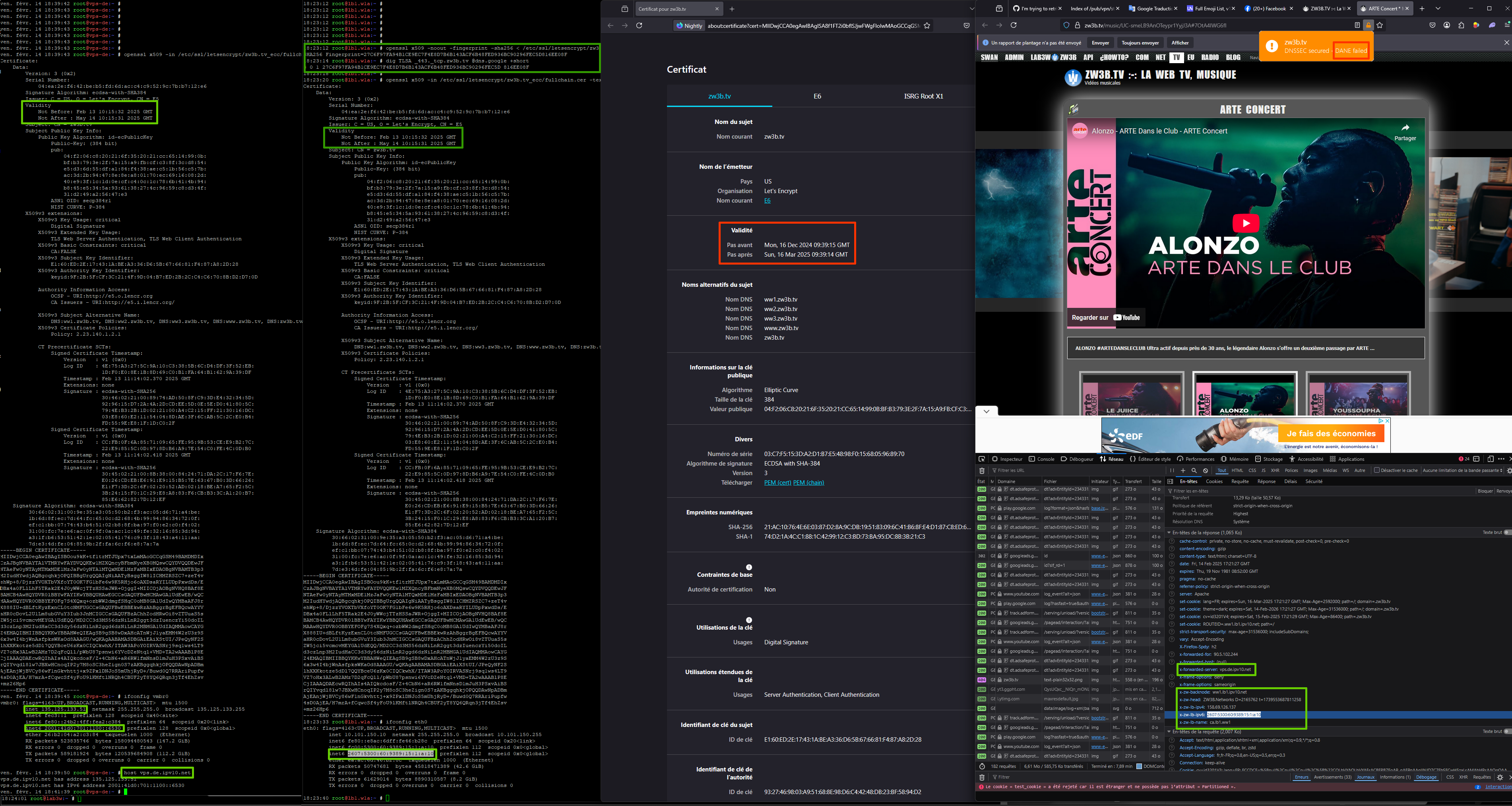Viewport: 1512px width, 806px height.
Task: Select the ISRG Root X1 certificate tab
Action: [923, 96]
